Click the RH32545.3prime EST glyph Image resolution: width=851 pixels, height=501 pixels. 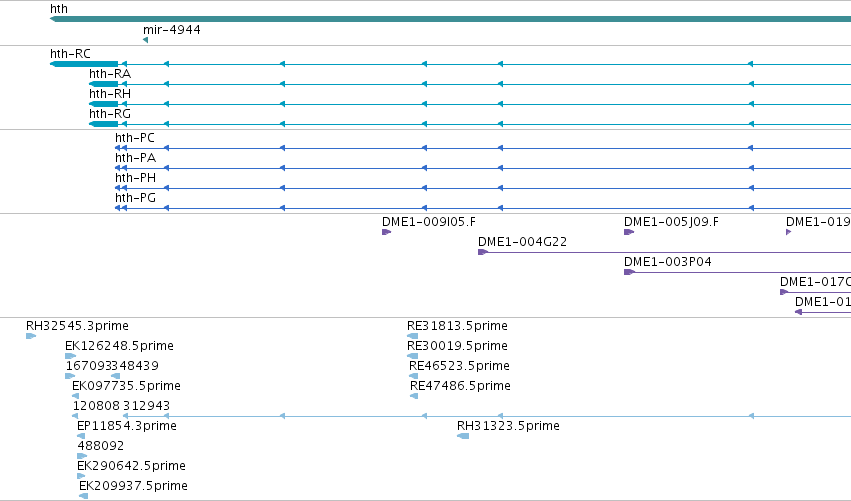[x=31, y=337]
